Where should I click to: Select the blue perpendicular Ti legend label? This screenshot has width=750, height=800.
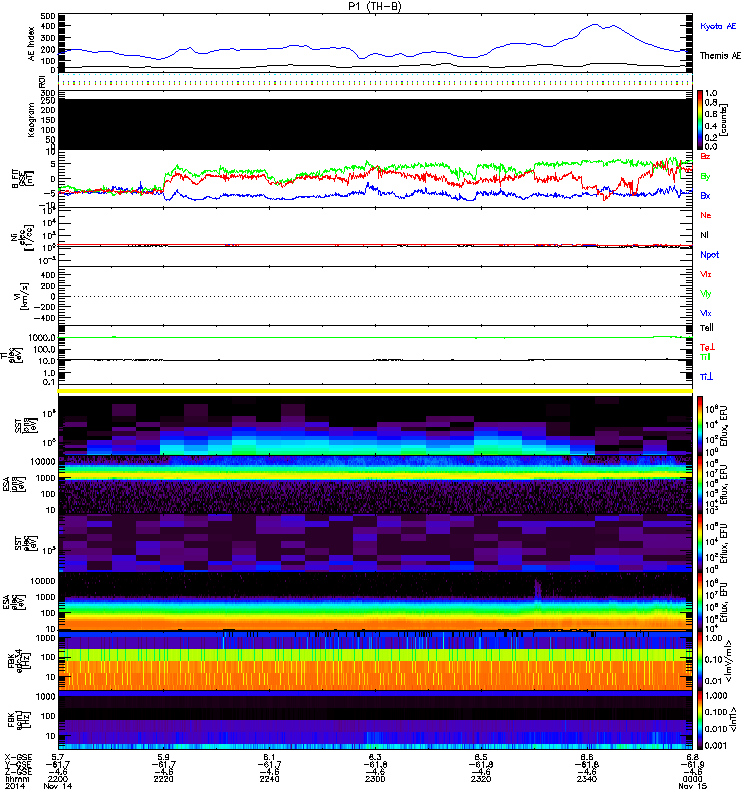tap(706, 377)
